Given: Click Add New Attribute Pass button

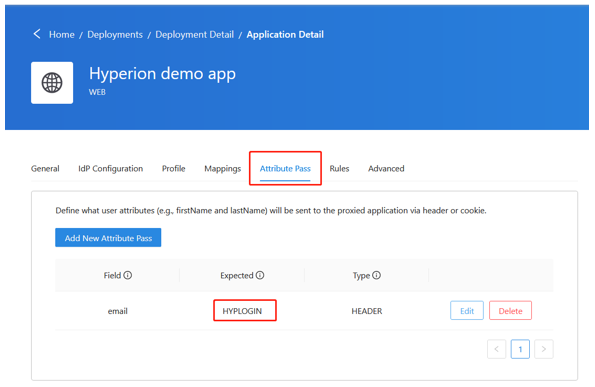Looking at the screenshot, I should pyautogui.click(x=108, y=238).
